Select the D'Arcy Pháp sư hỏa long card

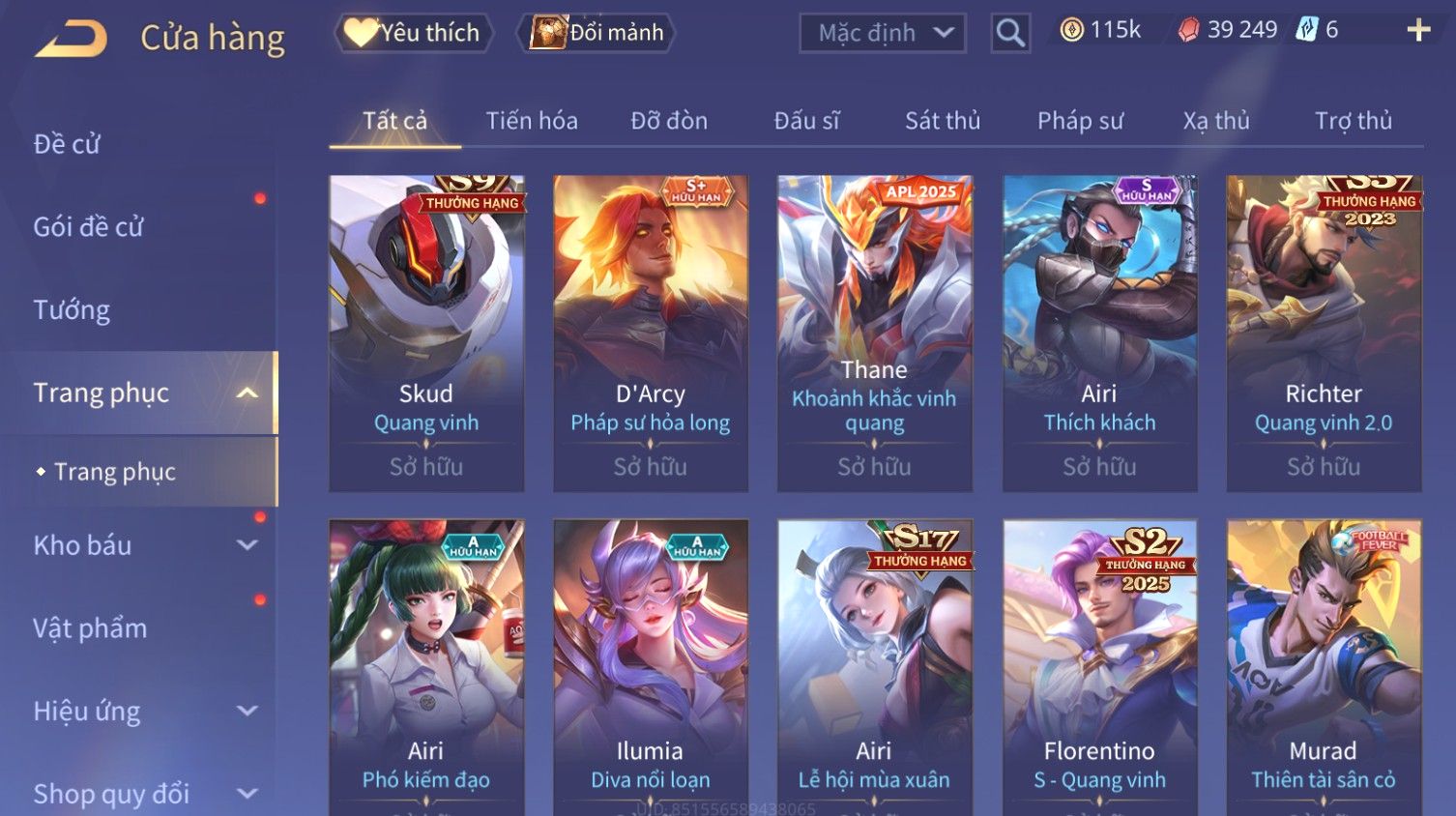click(x=651, y=334)
